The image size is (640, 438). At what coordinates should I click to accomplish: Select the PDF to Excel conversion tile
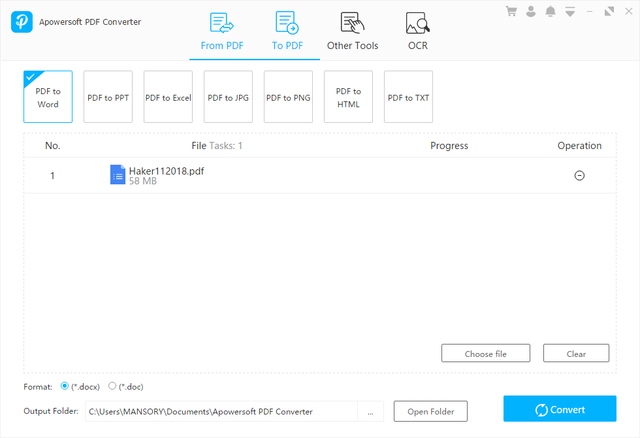tap(168, 97)
